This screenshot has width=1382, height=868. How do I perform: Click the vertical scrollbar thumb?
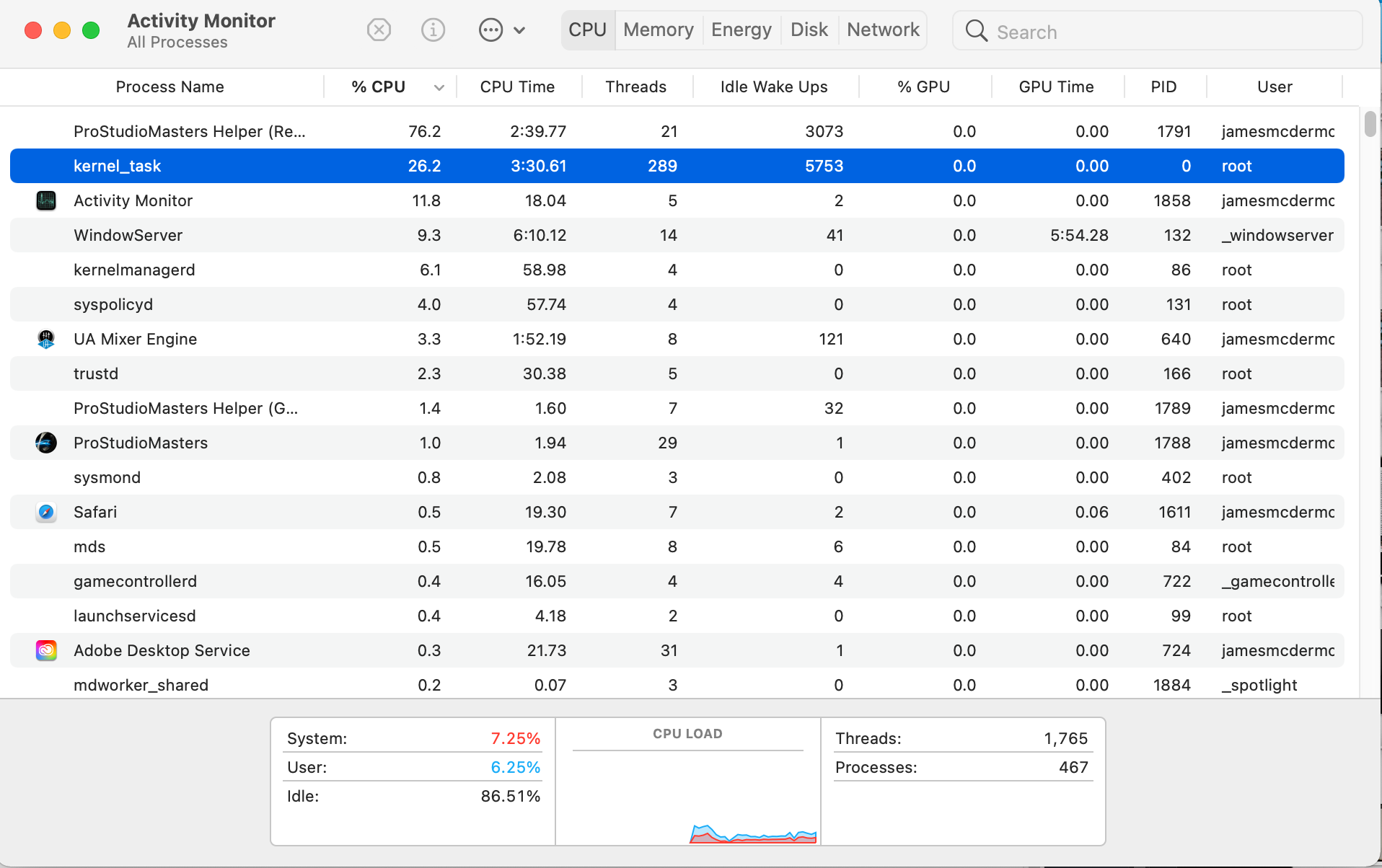click(x=1370, y=124)
